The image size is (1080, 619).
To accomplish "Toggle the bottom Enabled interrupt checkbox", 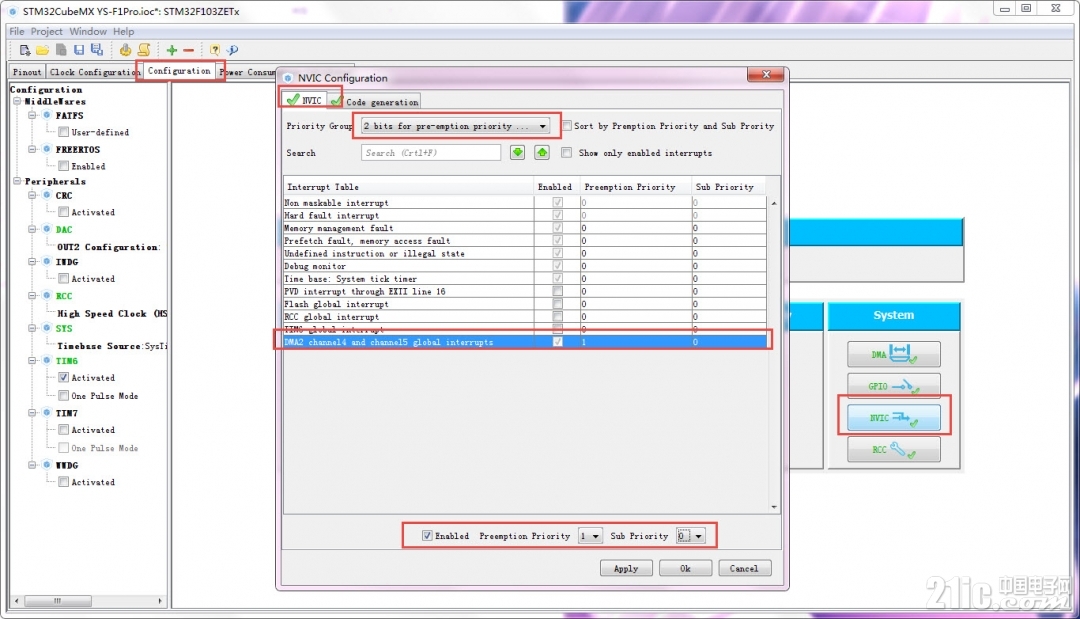I will (x=427, y=536).
